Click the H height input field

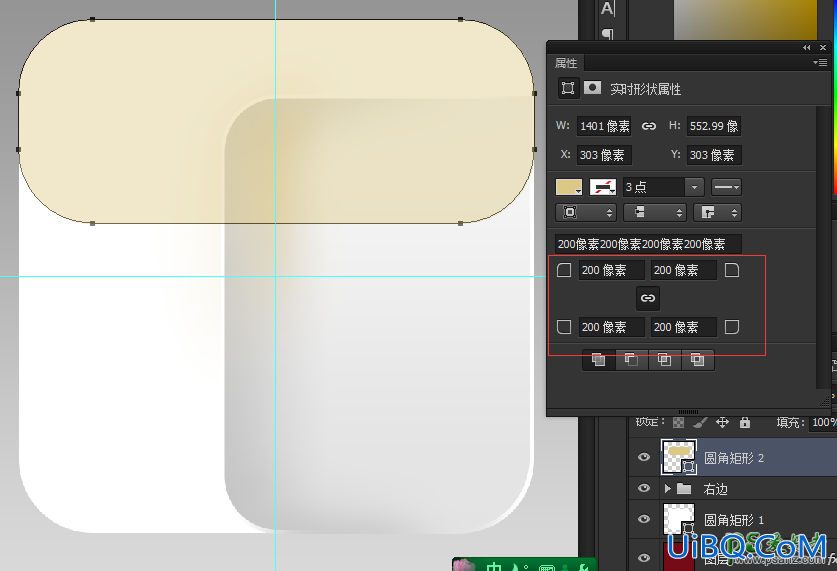714,126
